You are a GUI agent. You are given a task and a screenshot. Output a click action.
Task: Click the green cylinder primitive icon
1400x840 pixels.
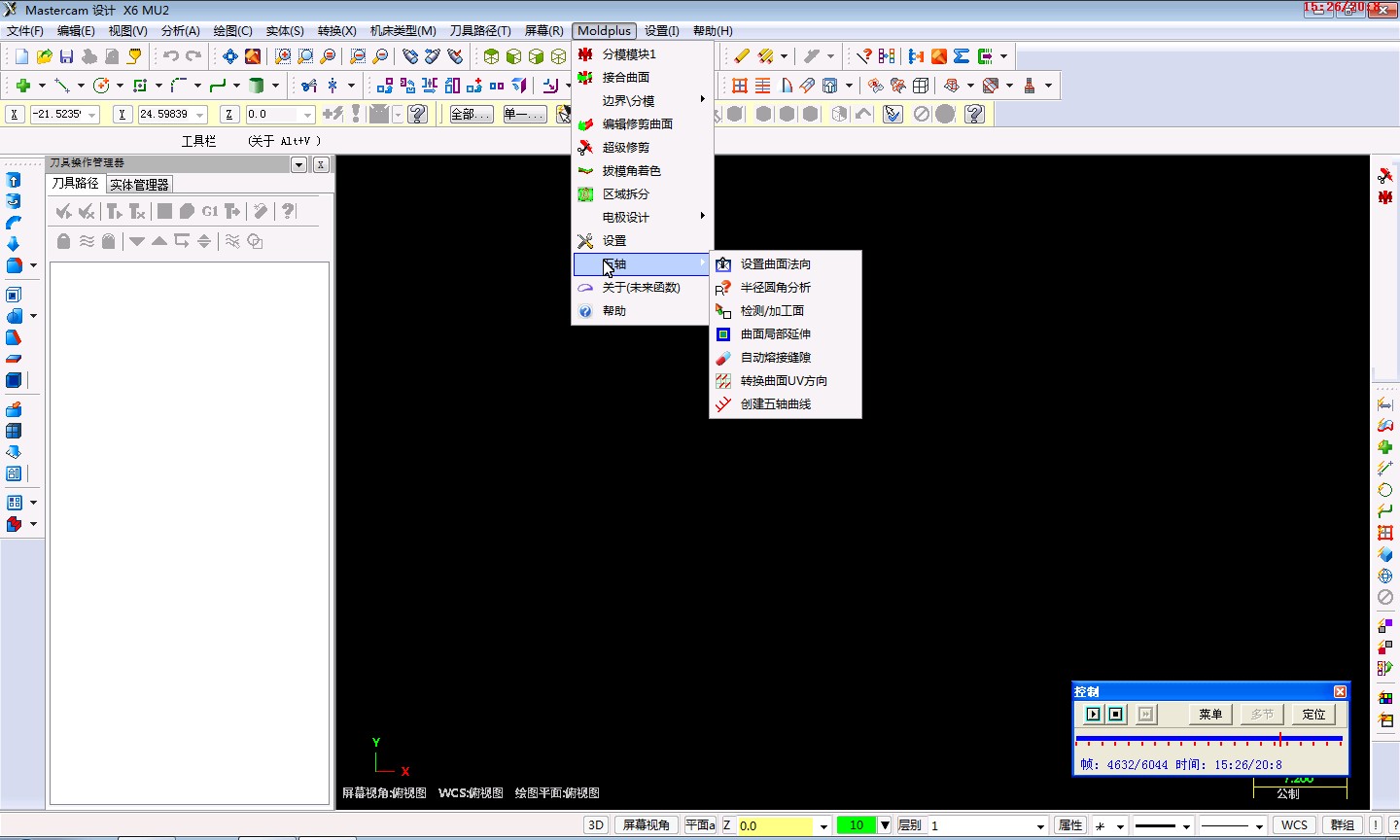(x=256, y=86)
